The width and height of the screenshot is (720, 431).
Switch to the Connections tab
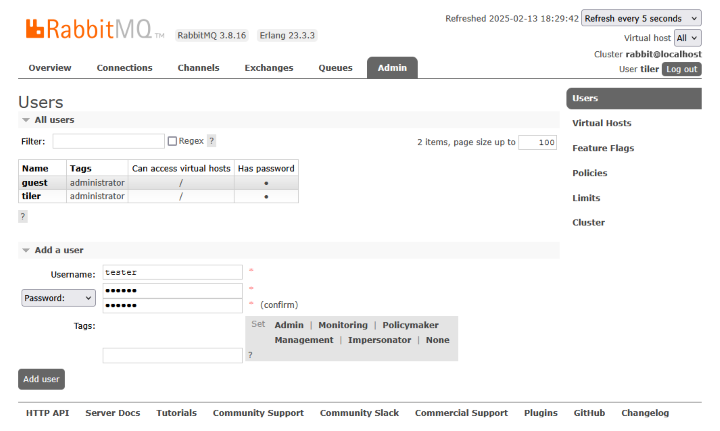[x=124, y=68]
